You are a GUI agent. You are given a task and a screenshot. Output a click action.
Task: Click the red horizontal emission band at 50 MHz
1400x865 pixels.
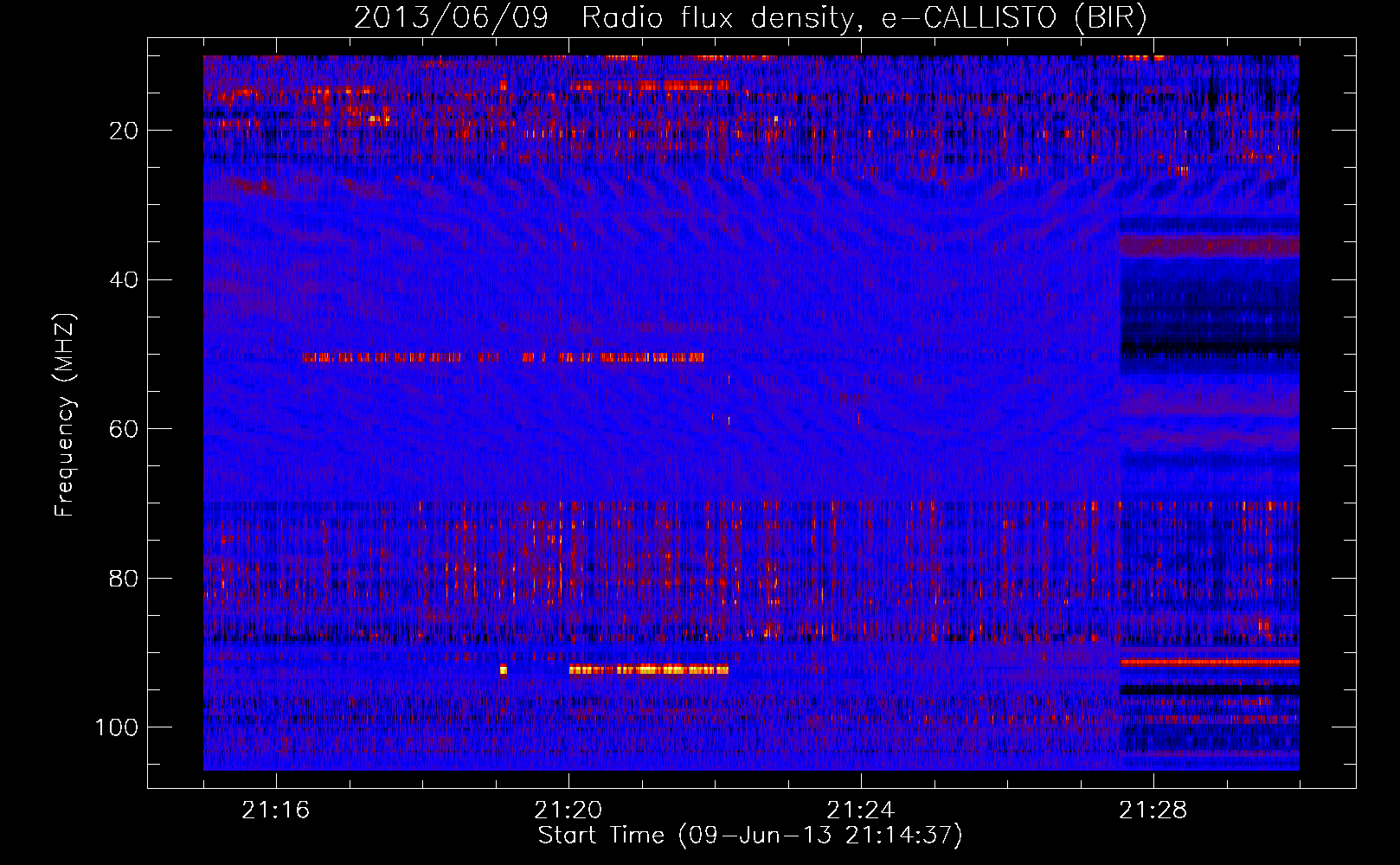(503, 356)
